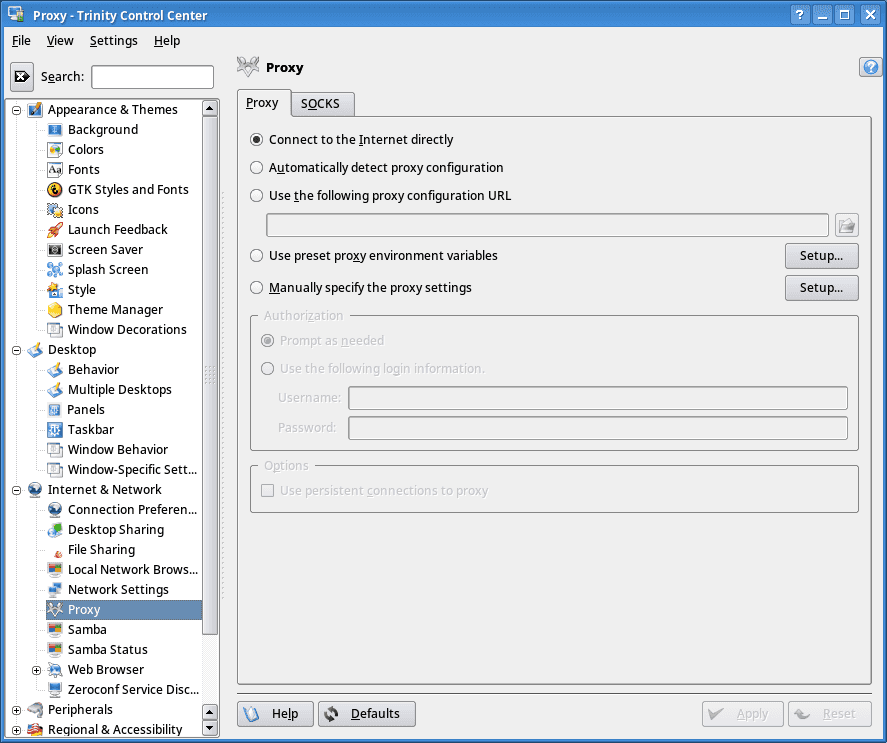Image resolution: width=887 pixels, height=743 pixels.
Task: Click the GTK Styles and Fonts icon
Action: click(x=55, y=190)
